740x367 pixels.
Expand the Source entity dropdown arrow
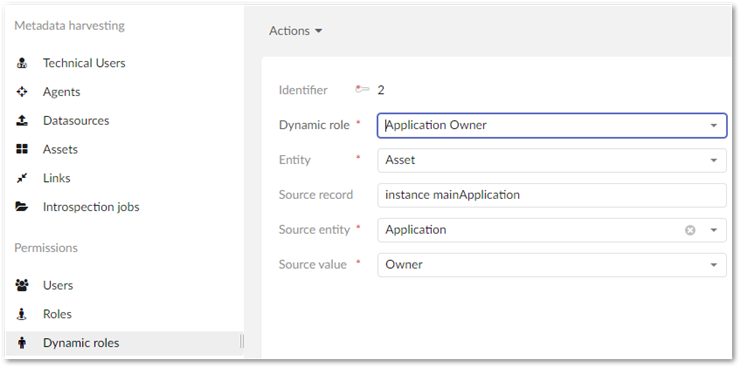point(714,230)
